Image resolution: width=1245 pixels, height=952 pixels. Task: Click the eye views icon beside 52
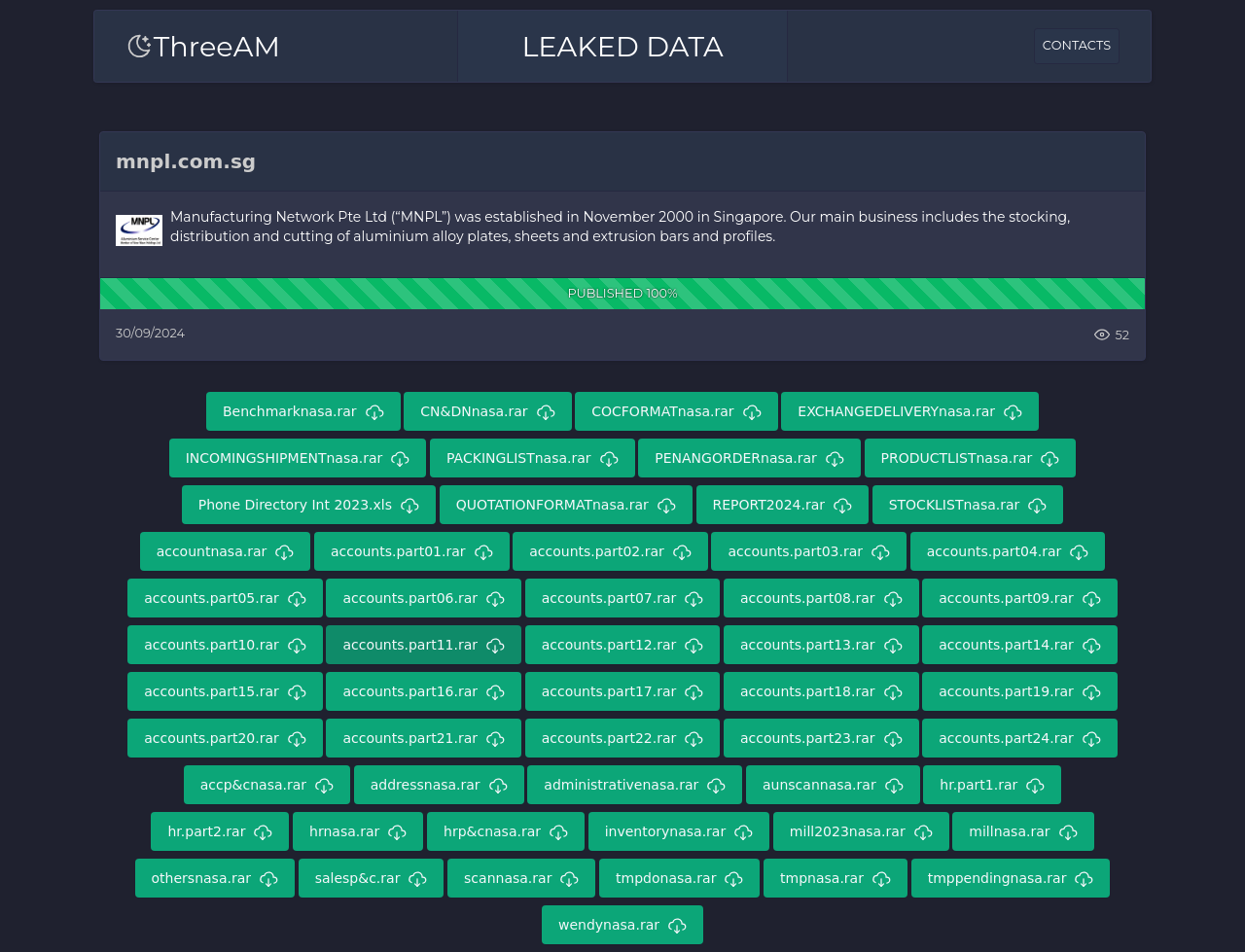click(x=1102, y=335)
